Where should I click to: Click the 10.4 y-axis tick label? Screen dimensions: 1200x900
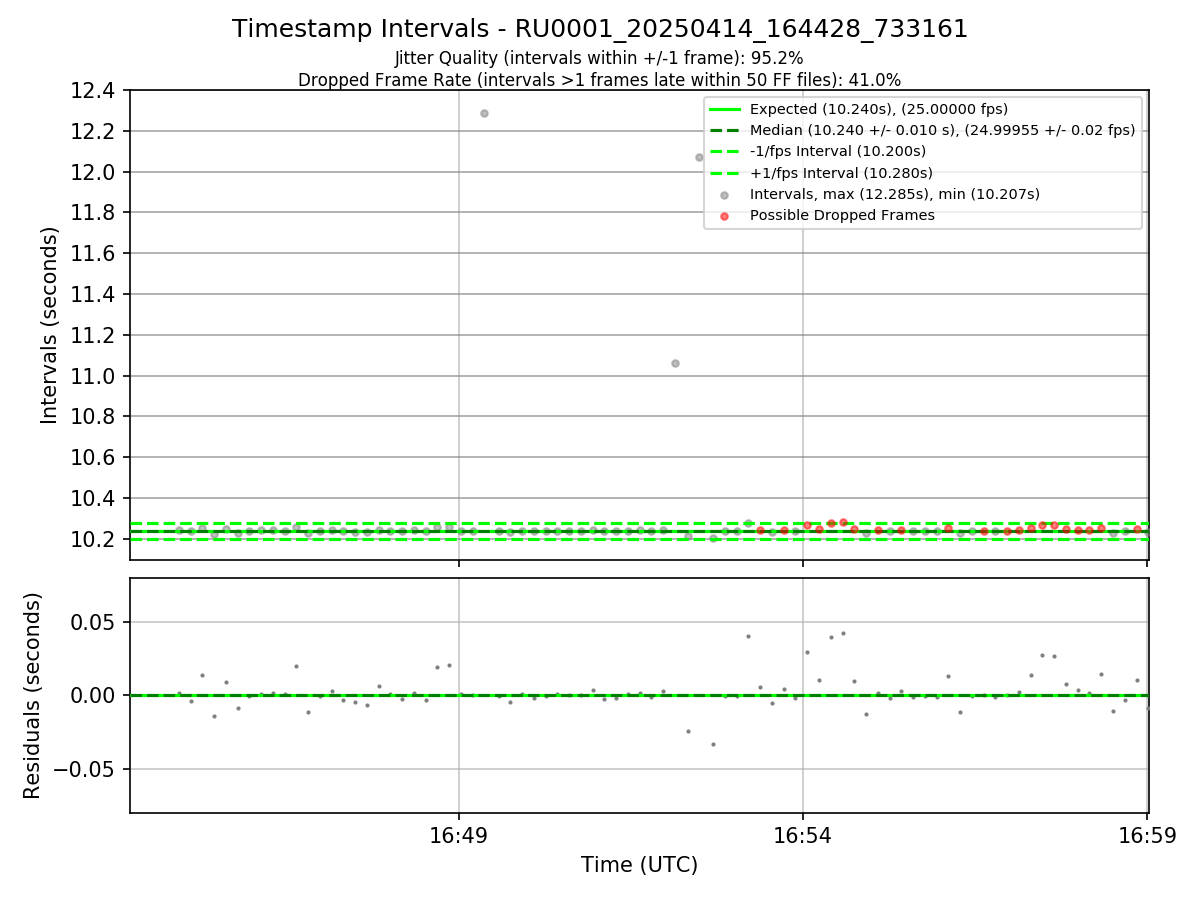(93, 498)
